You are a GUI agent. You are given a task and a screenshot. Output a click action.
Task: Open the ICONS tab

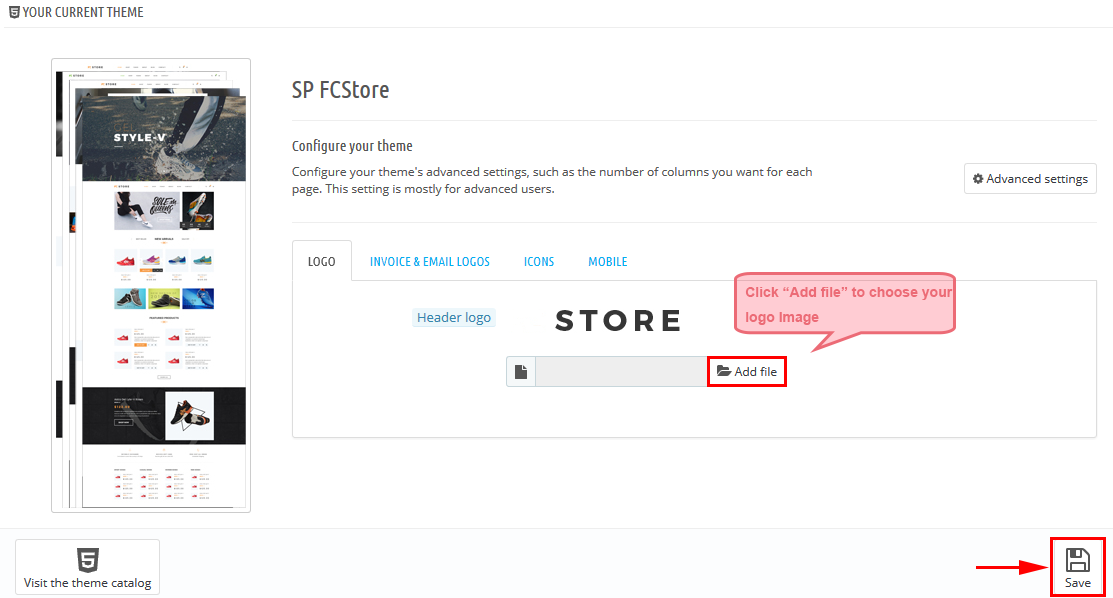(539, 261)
